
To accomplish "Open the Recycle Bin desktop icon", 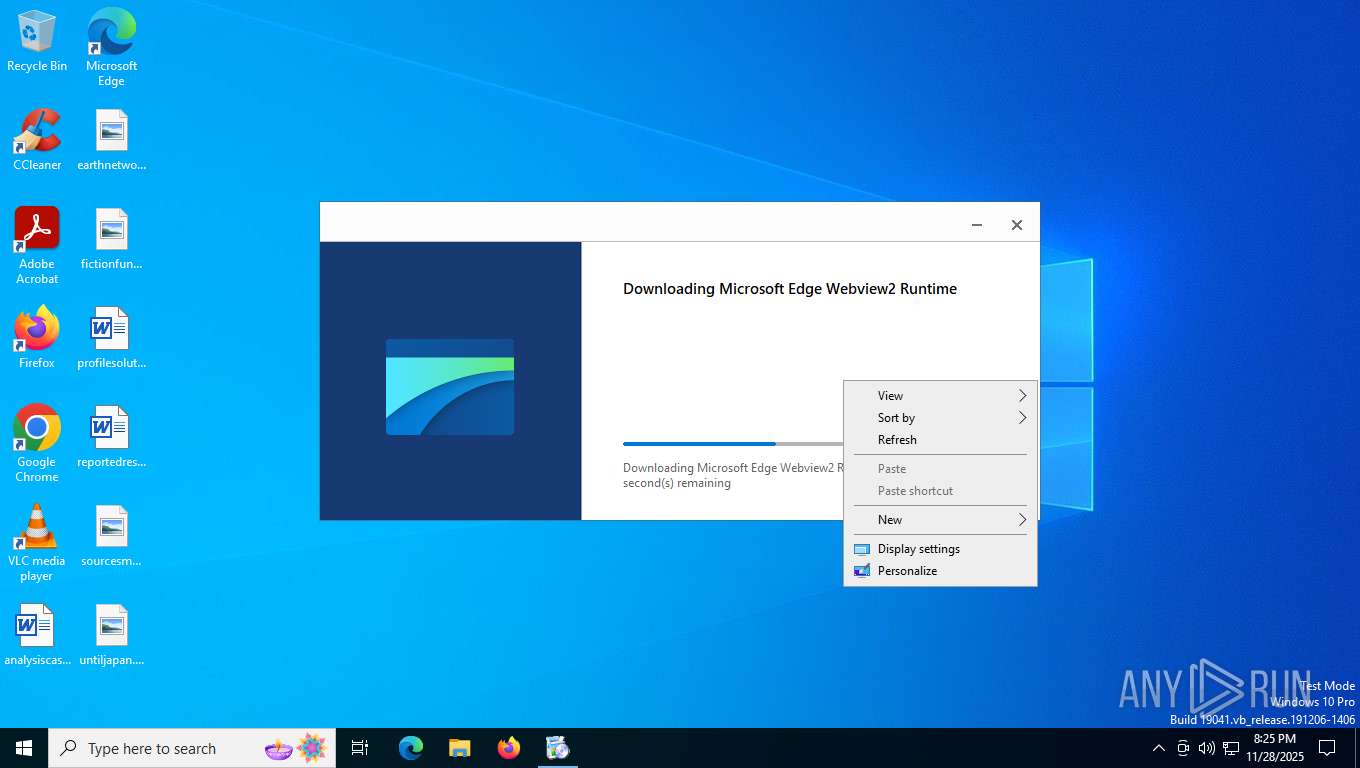I will (x=37, y=41).
